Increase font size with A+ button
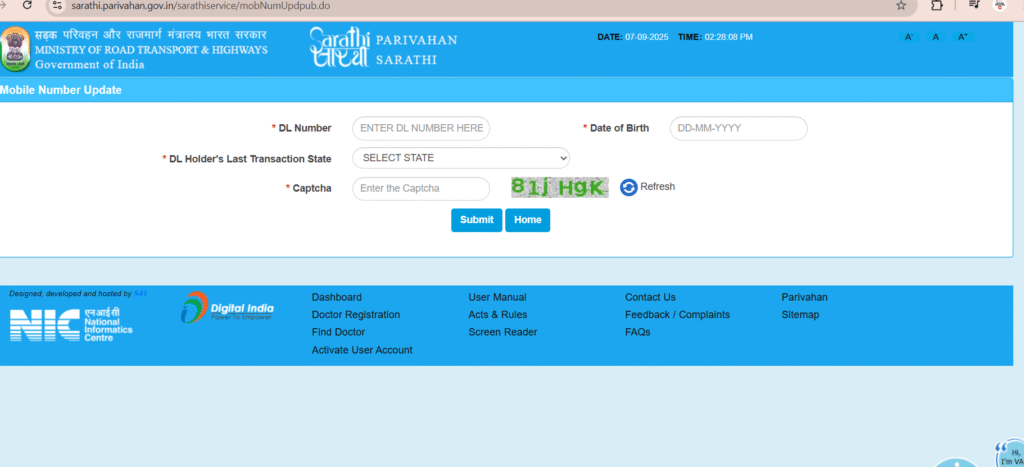Image resolution: width=1024 pixels, height=467 pixels. tap(963, 37)
